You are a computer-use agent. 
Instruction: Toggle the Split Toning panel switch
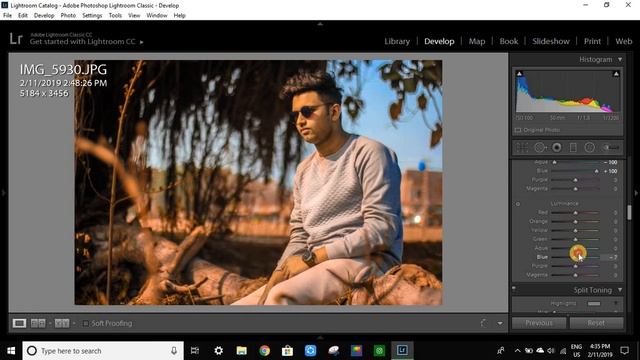514,289
